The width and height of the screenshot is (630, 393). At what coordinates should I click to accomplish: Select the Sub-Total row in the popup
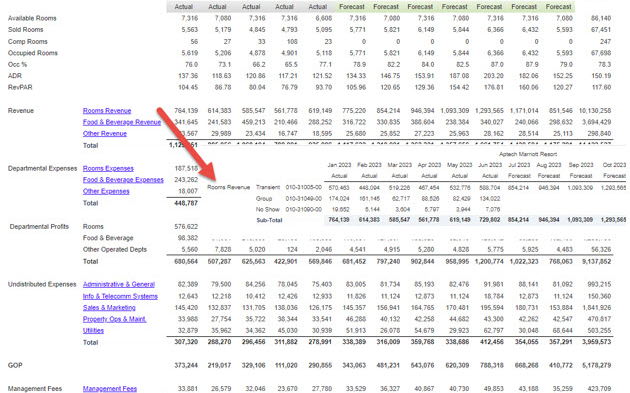[x=441, y=220]
